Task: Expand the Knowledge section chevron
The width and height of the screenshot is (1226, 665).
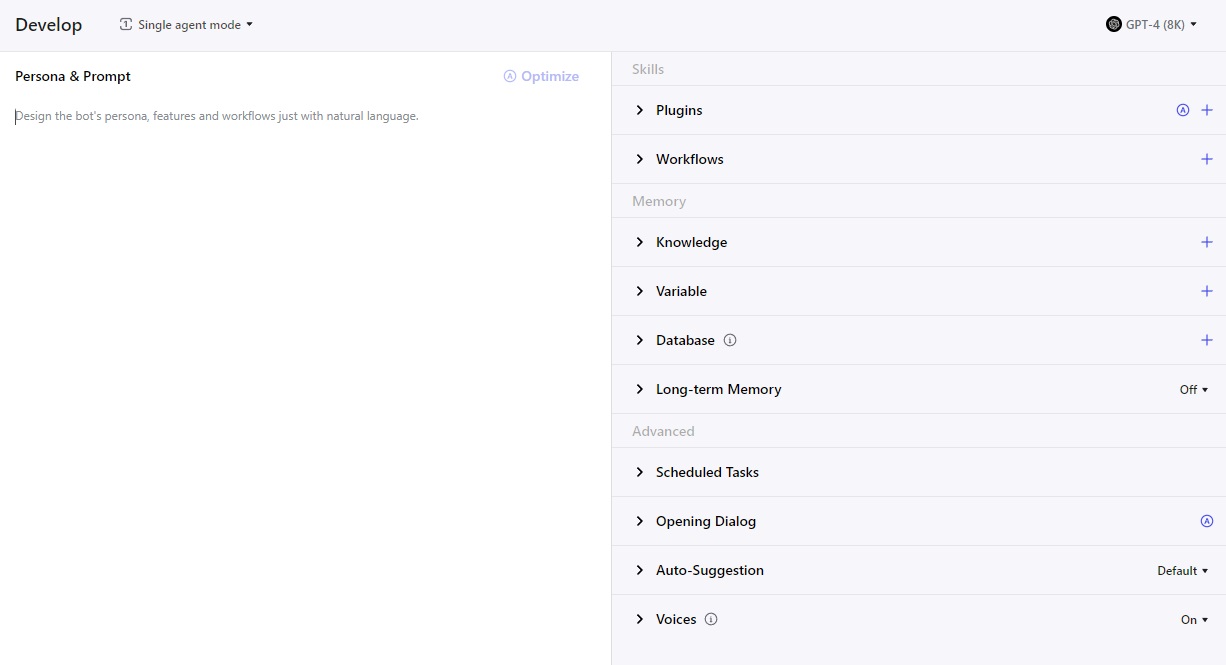Action: pos(640,242)
